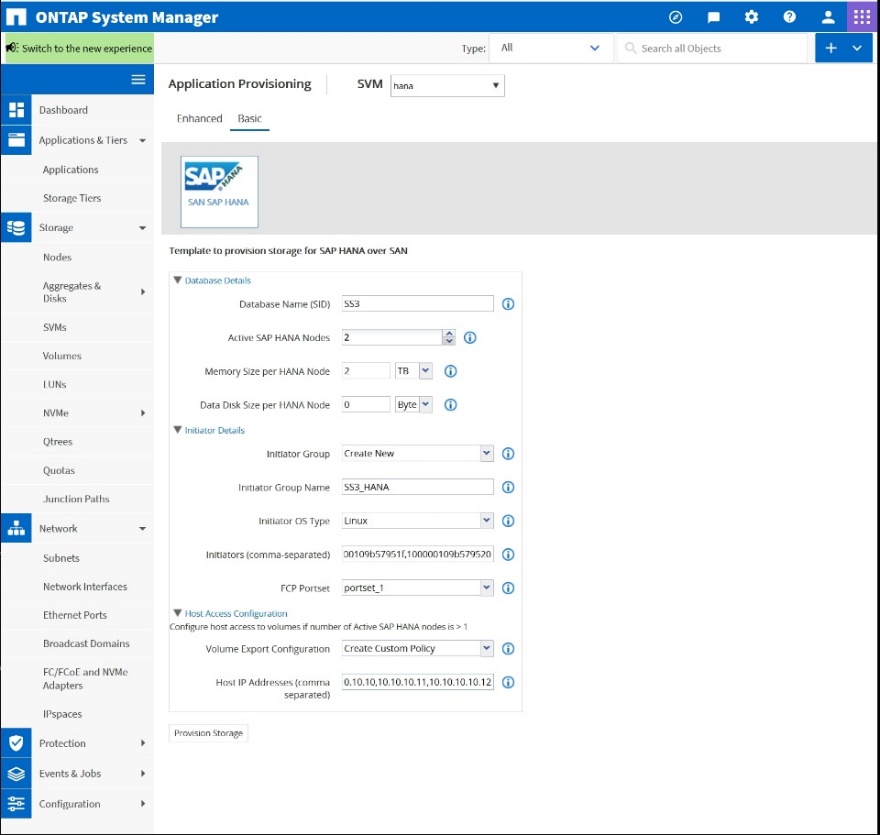
Task: Show info for Active SAP HANA Nodes
Action: coord(470,338)
